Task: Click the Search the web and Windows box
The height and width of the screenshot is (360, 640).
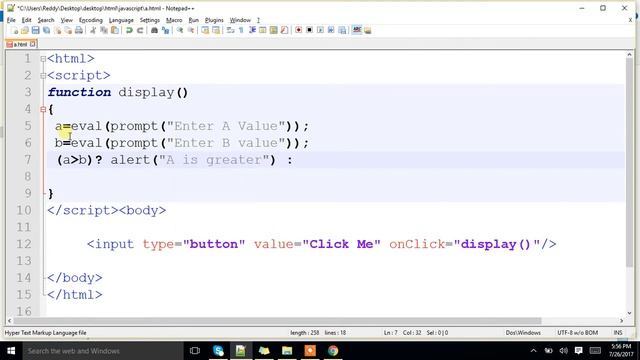Action: (102, 351)
